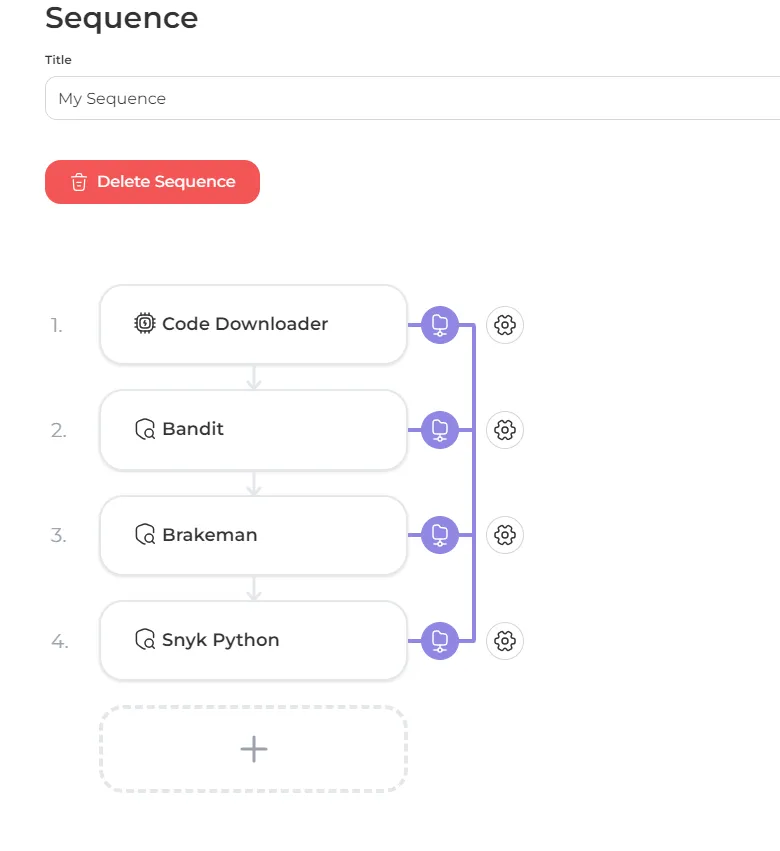Select the Code Downloader step card

tap(253, 324)
